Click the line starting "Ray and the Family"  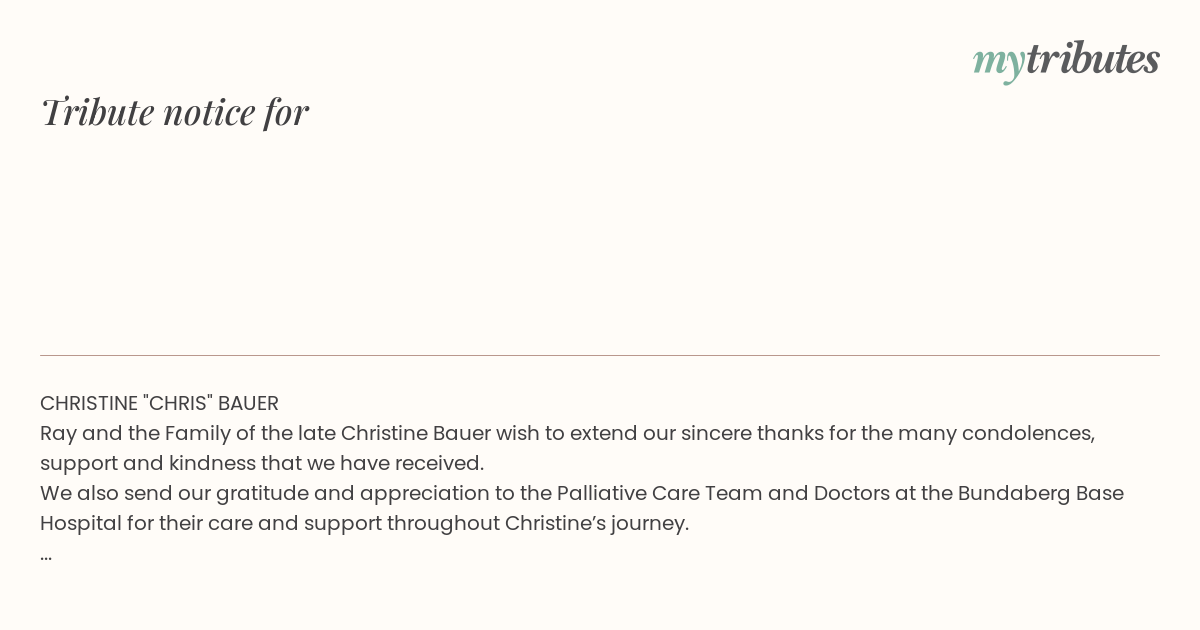[568, 433]
